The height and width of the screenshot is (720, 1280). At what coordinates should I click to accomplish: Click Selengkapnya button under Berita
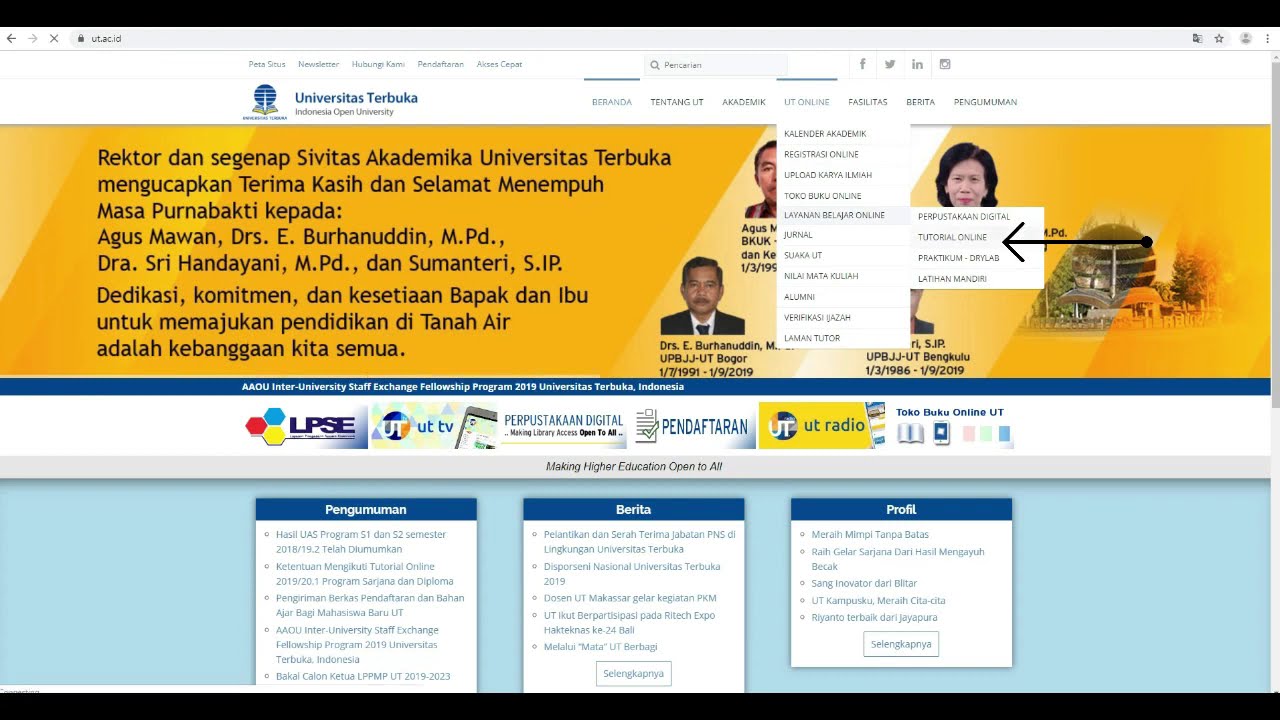pyautogui.click(x=633, y=673)
